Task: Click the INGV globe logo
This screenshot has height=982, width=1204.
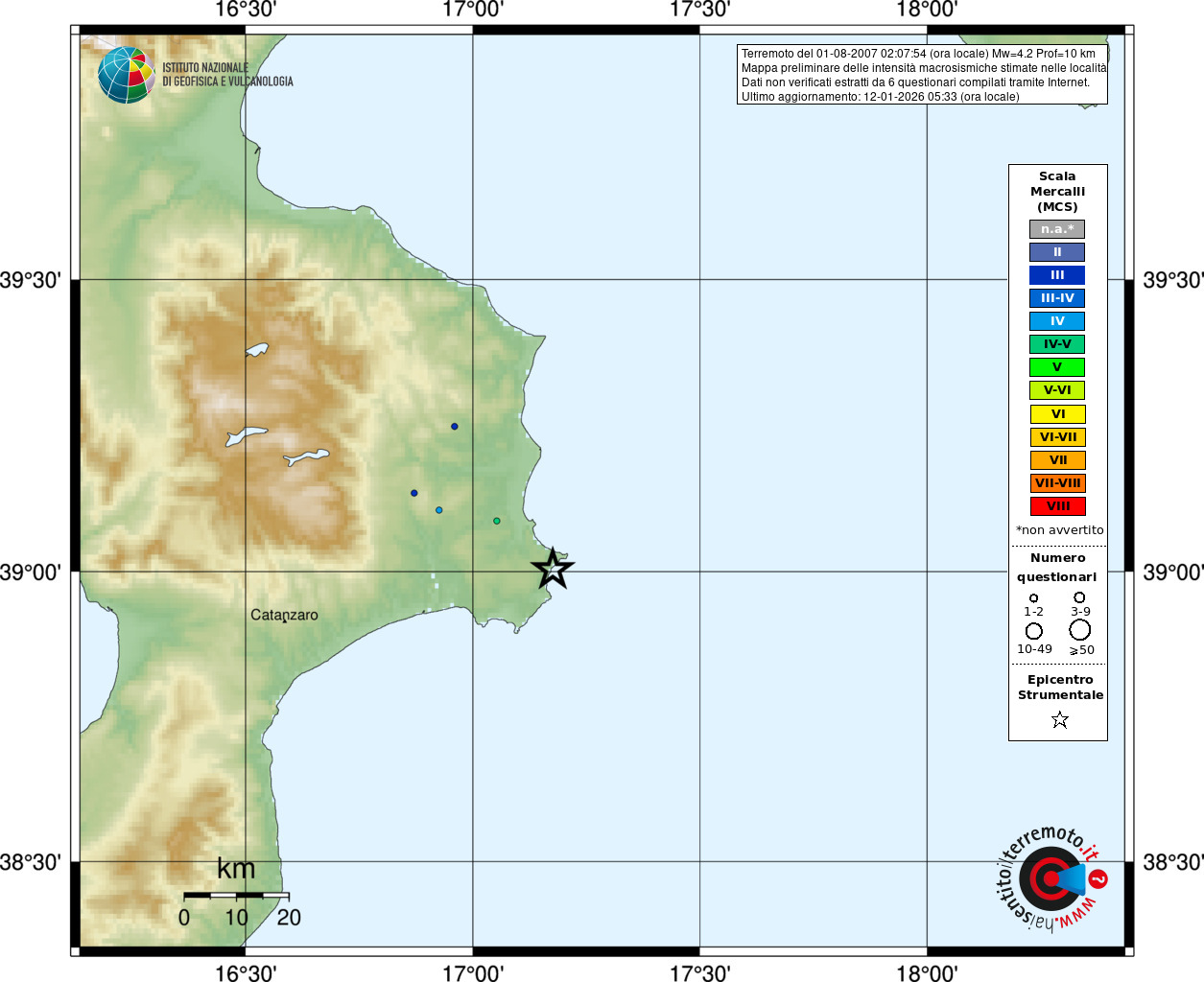Action: coord(127,75)
